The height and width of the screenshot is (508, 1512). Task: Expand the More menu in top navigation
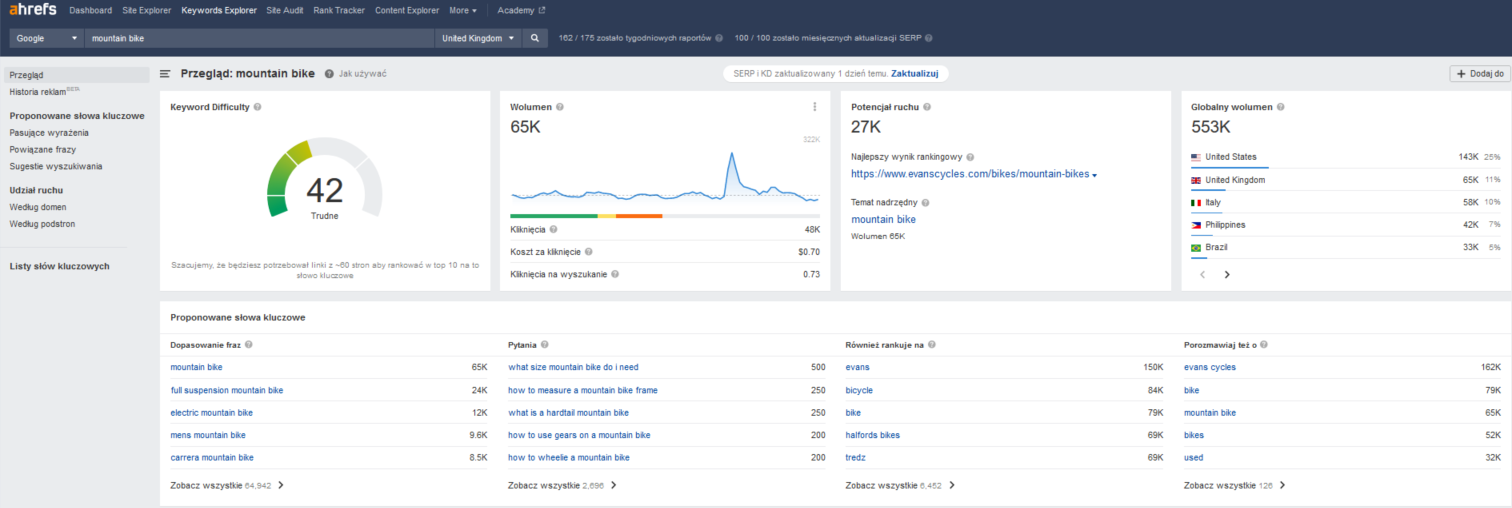[x=463, y=11]
